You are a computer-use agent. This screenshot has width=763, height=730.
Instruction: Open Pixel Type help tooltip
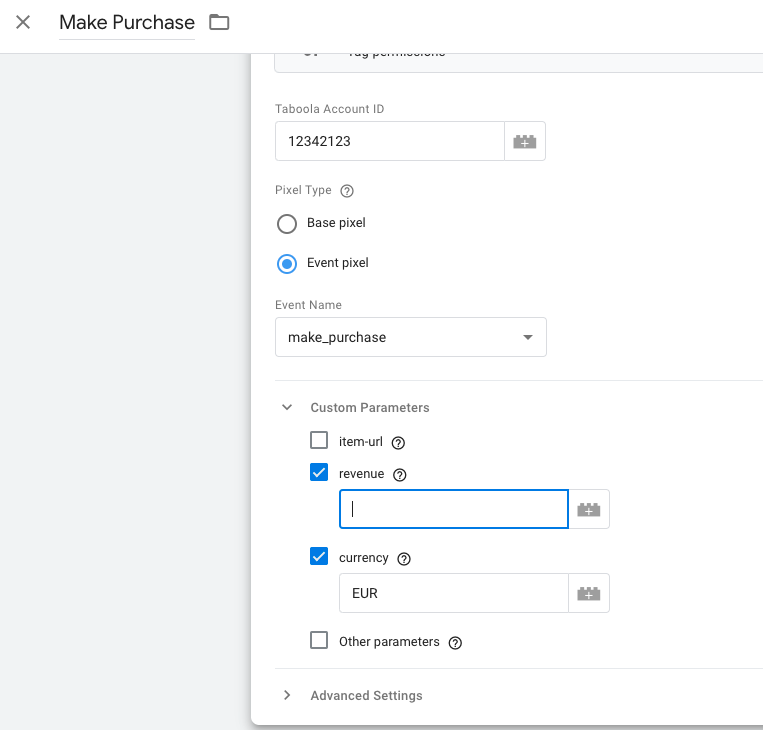click(347, 191)
